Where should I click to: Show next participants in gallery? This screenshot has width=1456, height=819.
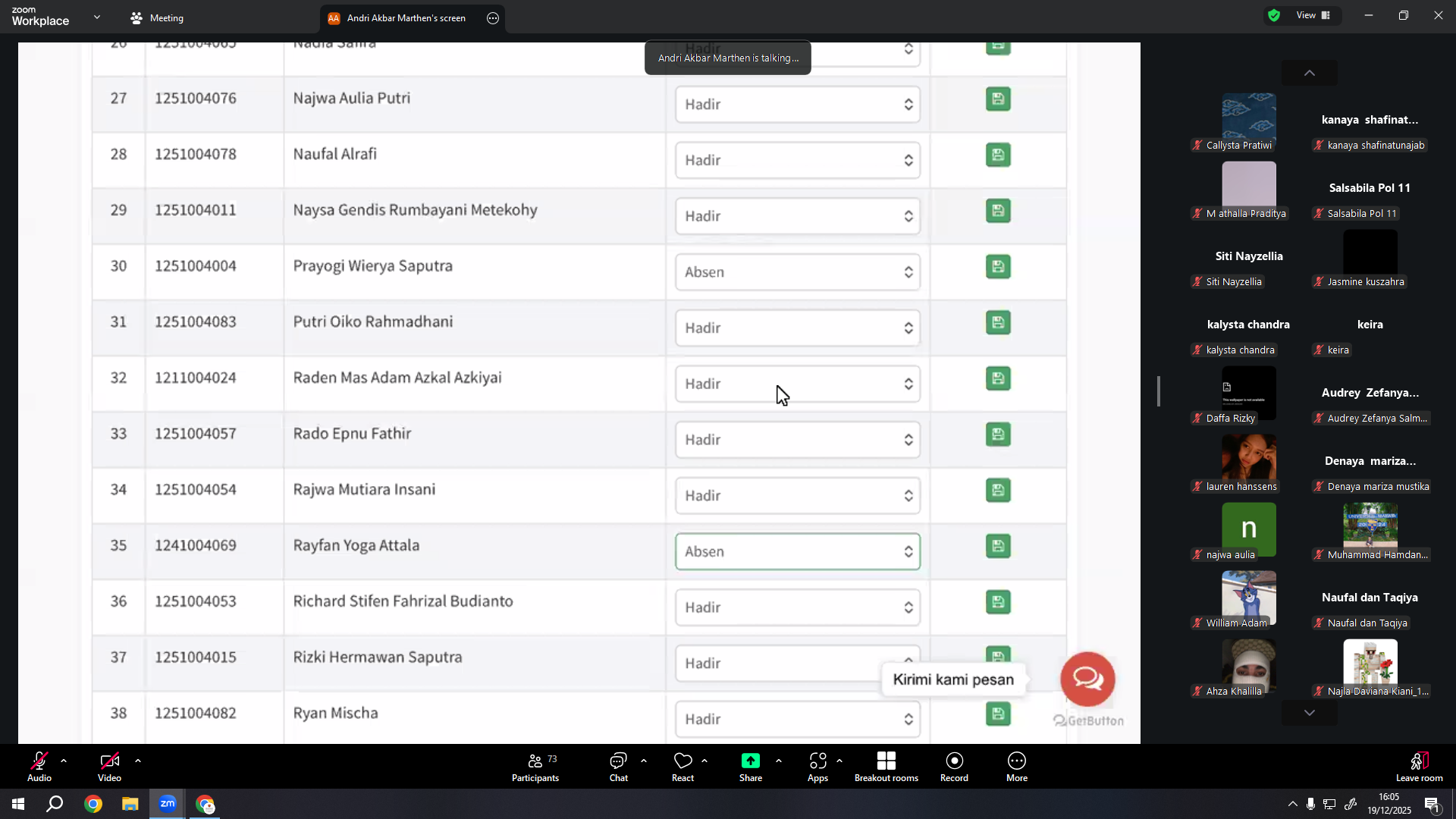[x=1310, y=713]
